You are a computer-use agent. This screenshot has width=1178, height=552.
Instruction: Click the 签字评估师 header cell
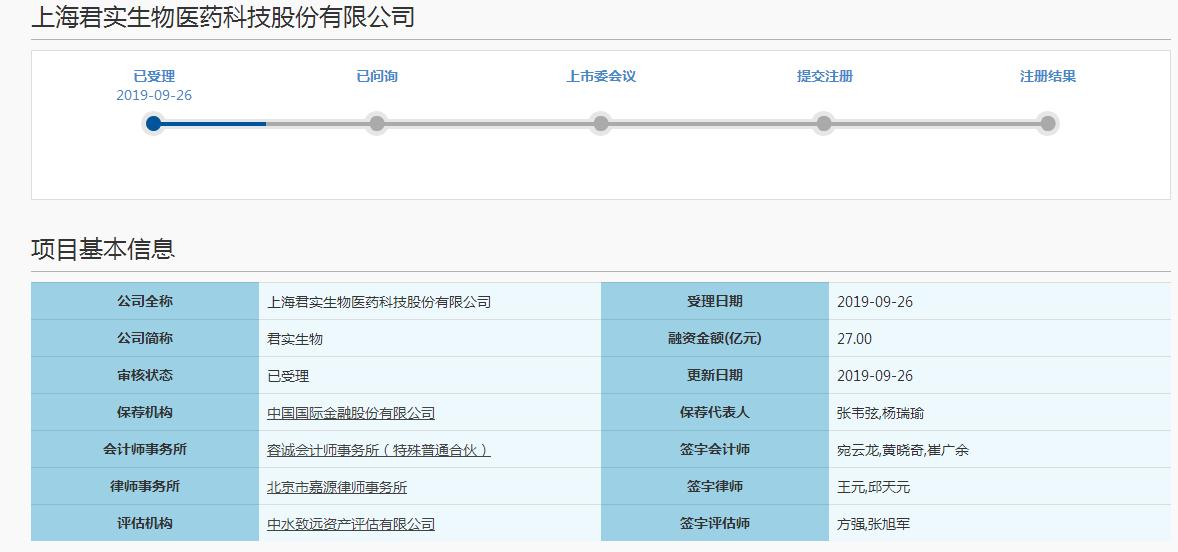click(714, 523)
